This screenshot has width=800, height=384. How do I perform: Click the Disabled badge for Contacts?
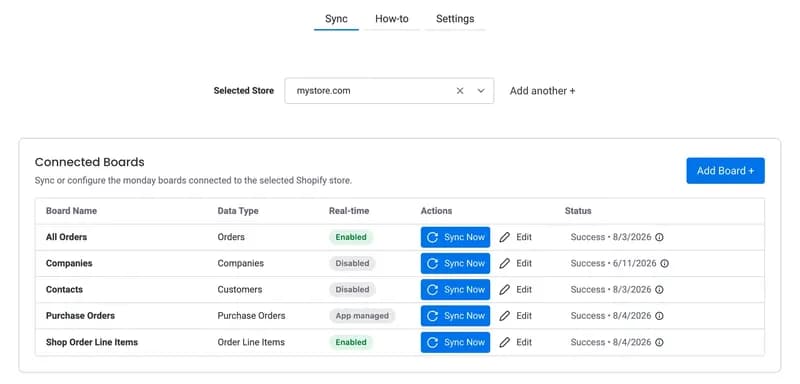point(352,289)
